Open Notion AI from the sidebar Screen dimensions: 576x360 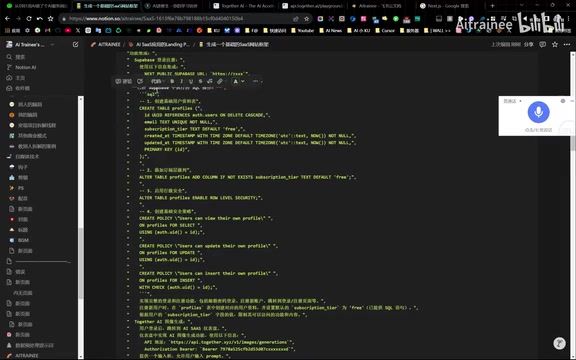point(21,67)
